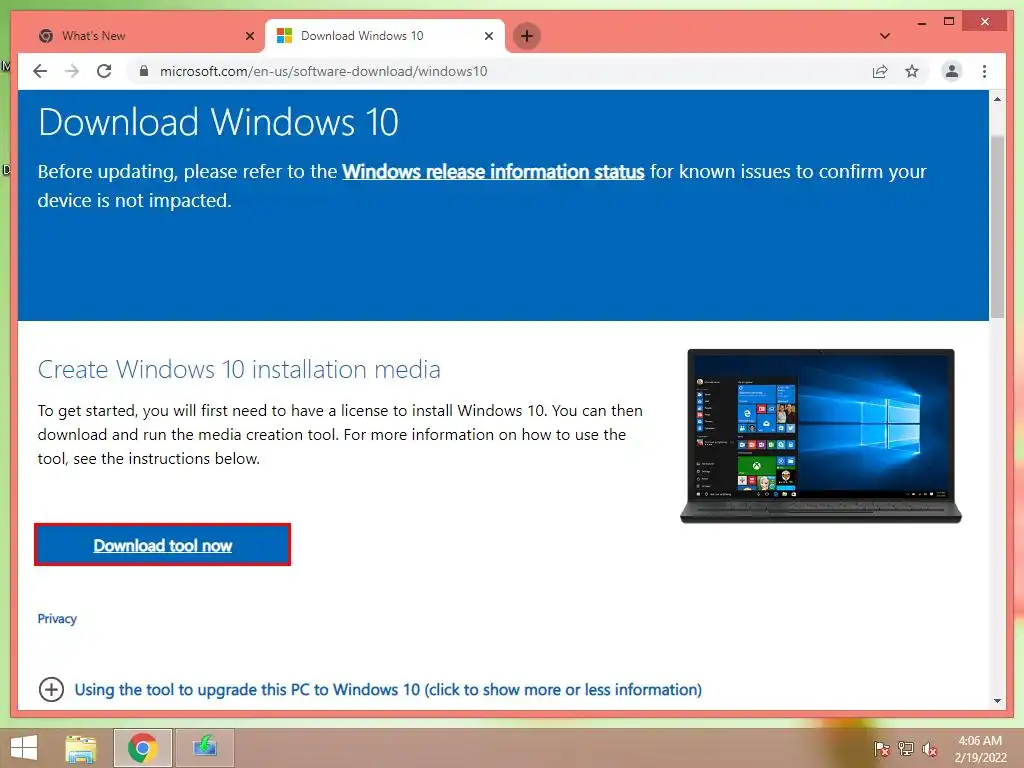
Task: Maximize the Chrome window
Action: 949,22
